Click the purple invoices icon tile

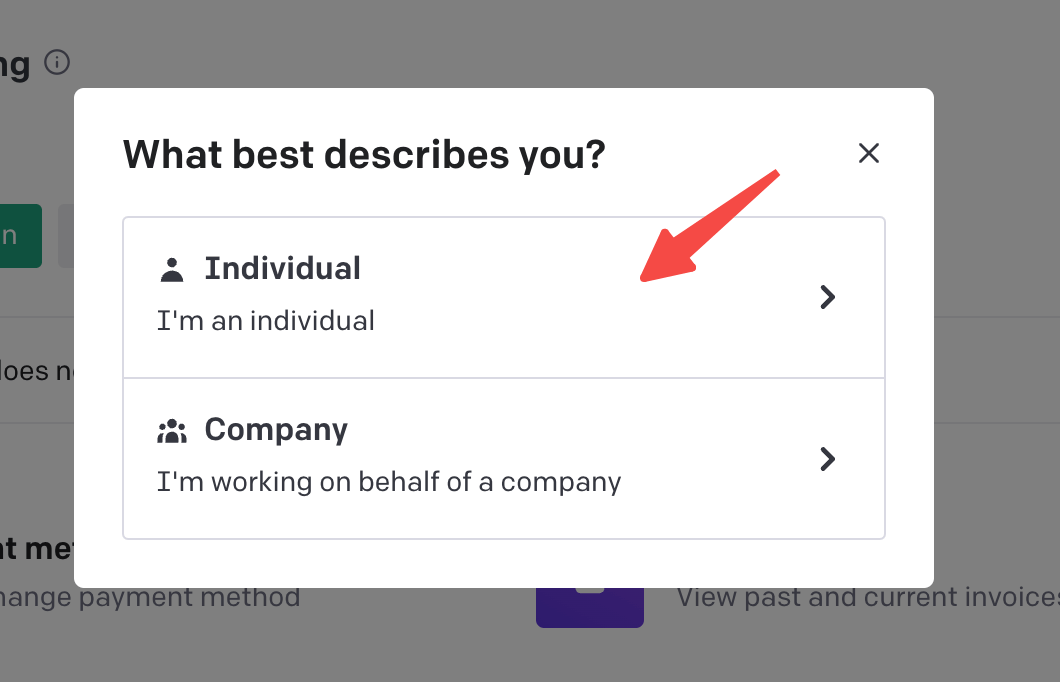click(x=589, y=606)
